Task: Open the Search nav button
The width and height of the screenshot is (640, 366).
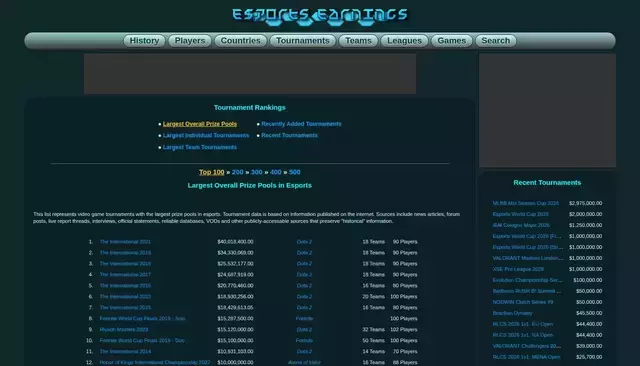Action: coord(496,41)
